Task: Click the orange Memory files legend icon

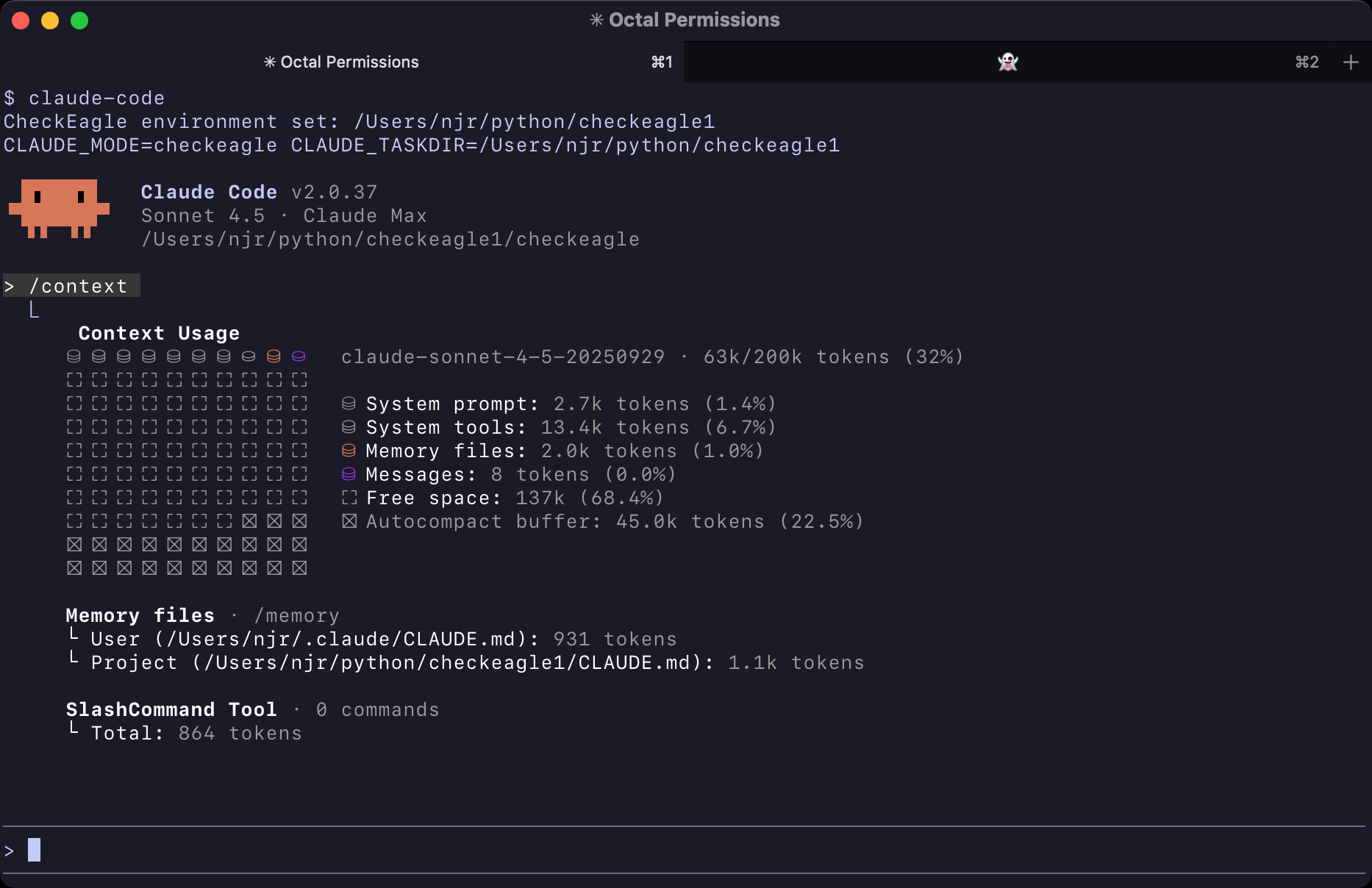Action: point(349,451)
